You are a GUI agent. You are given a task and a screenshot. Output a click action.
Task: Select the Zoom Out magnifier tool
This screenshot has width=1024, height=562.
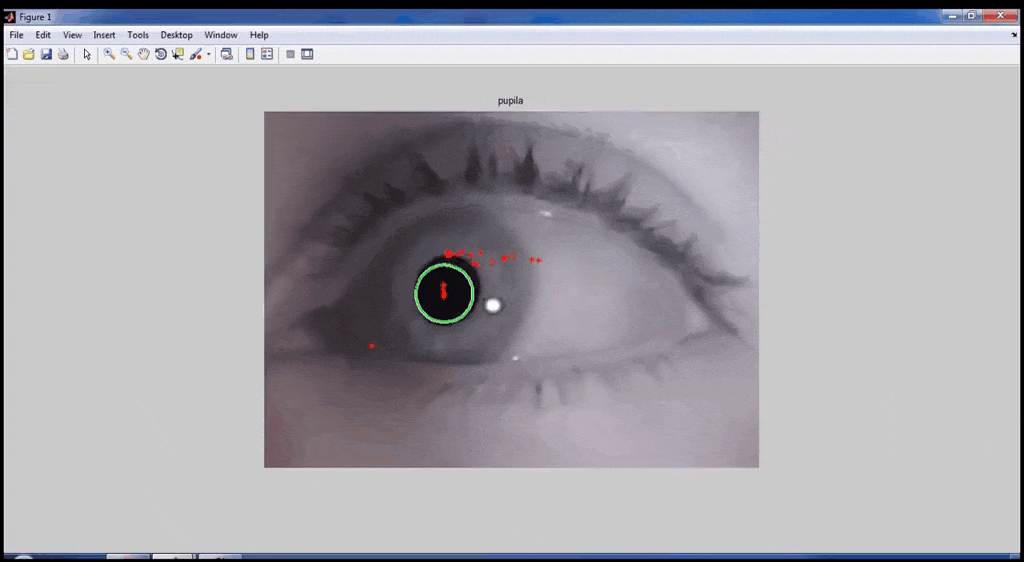(x=126, y=54)
